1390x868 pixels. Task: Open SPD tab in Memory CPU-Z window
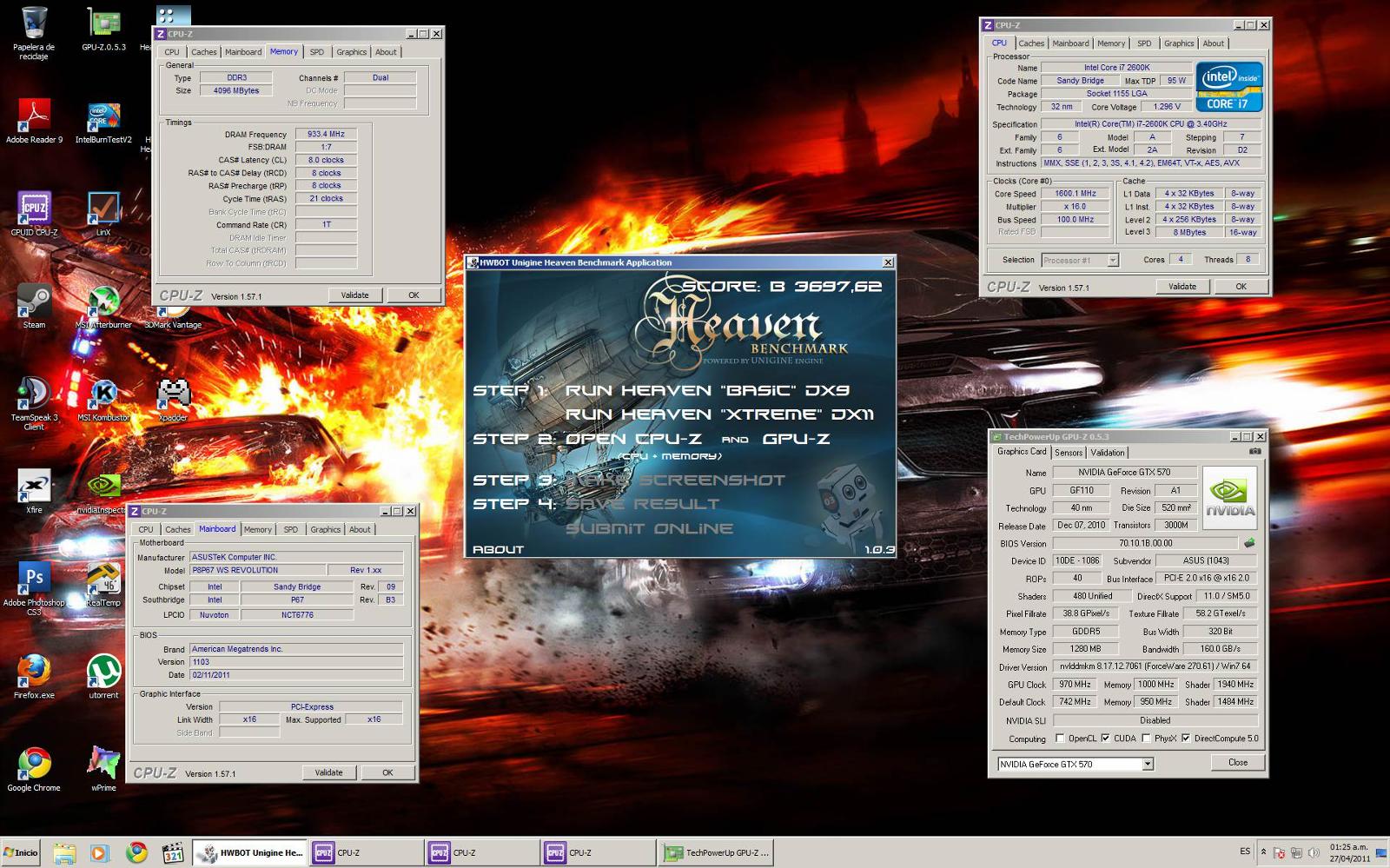[x=316, y=52]
